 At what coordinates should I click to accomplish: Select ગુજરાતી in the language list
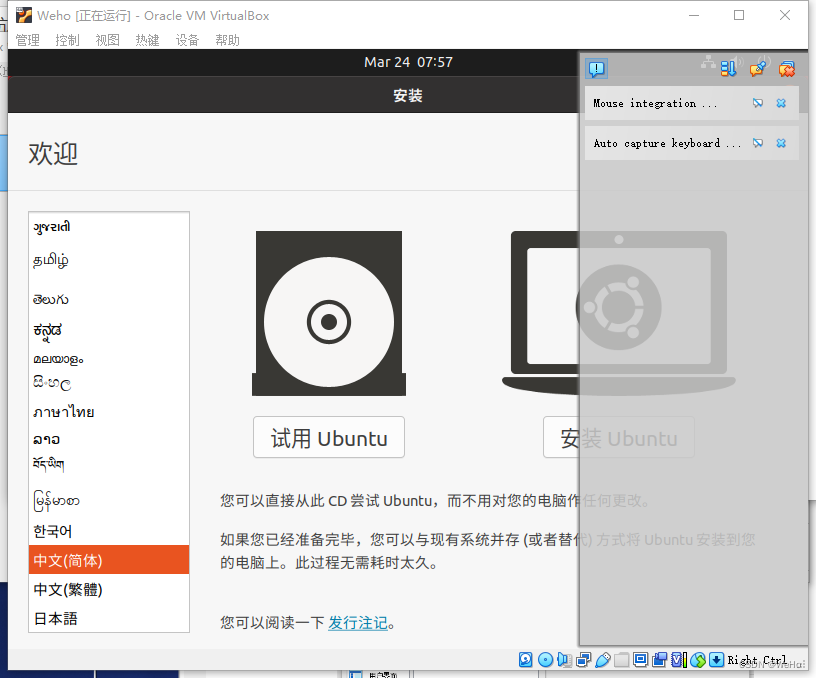click(x=109, y=227)
